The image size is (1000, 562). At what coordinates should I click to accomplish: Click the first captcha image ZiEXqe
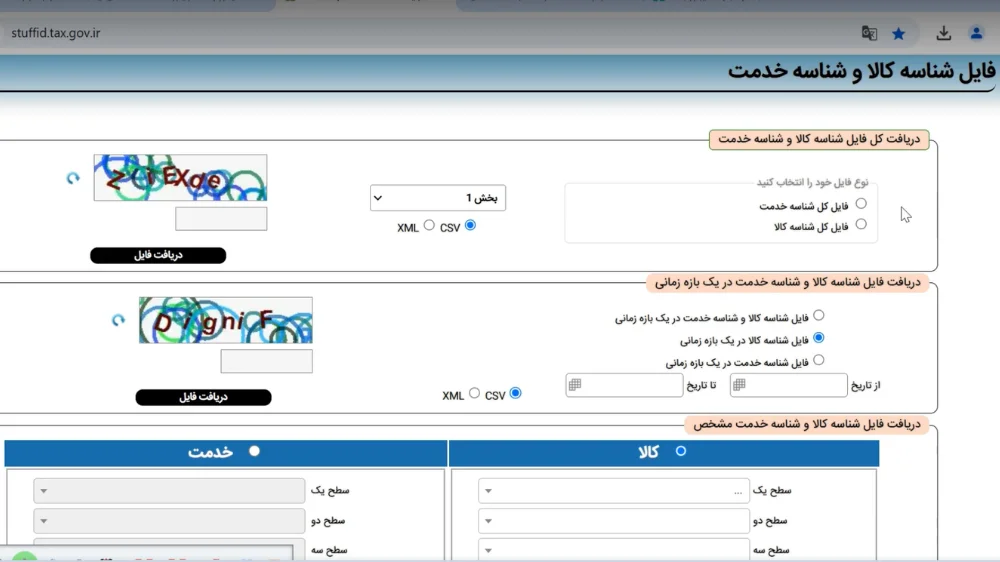click(x=180, y=177)
